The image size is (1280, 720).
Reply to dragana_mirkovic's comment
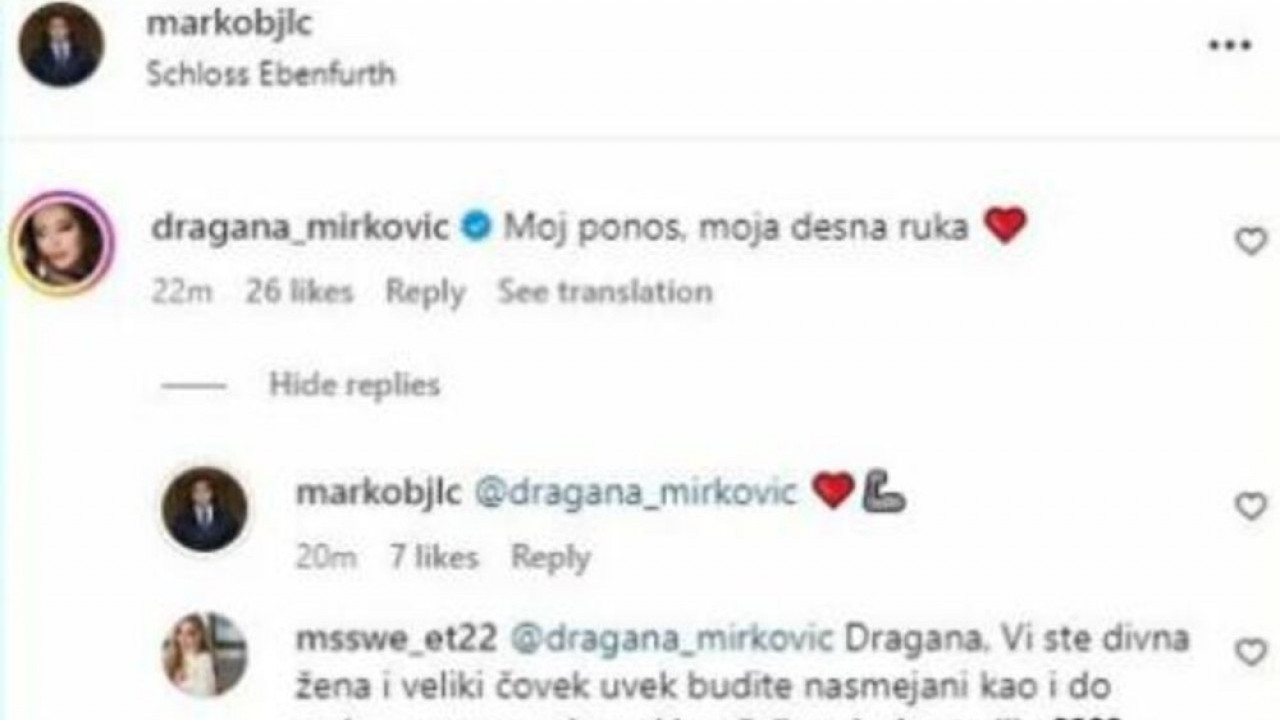click(x=425, y=292)
